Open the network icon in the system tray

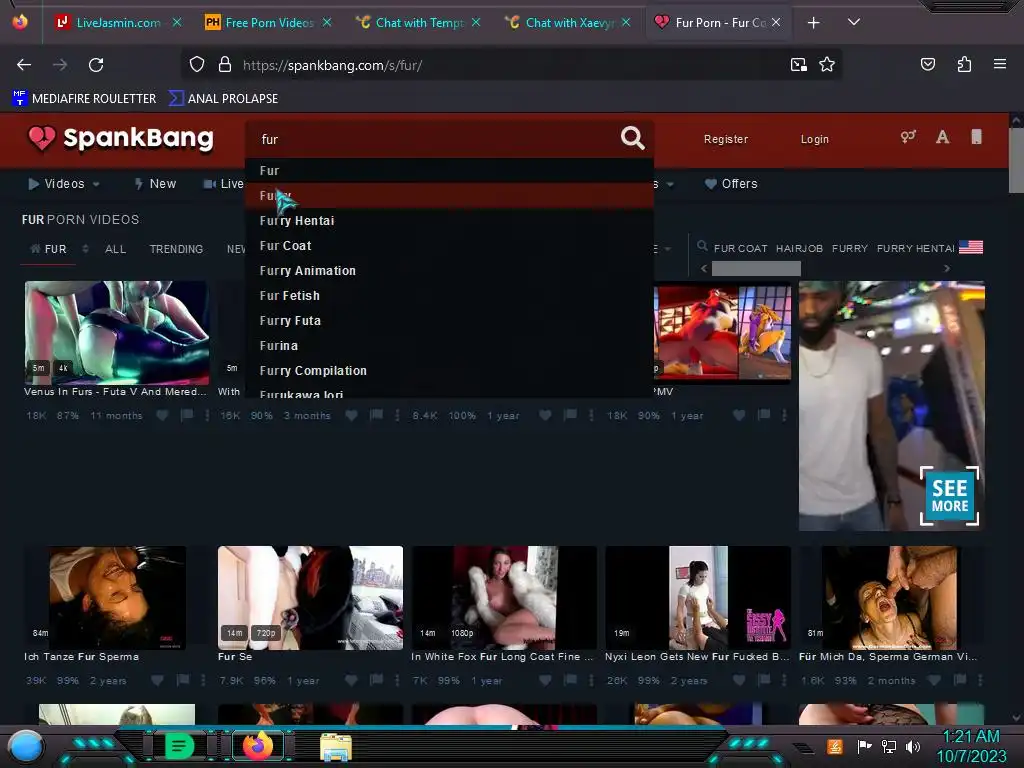[888, 746]
